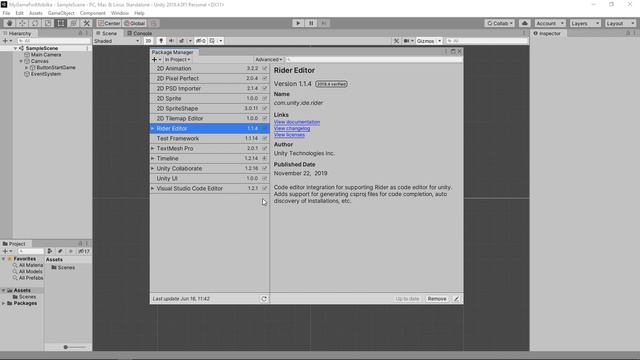The width and height of the screenshot is (640, 360).
Task: Open Package Manager kebab options menu
Action: (x=446, y=51)
